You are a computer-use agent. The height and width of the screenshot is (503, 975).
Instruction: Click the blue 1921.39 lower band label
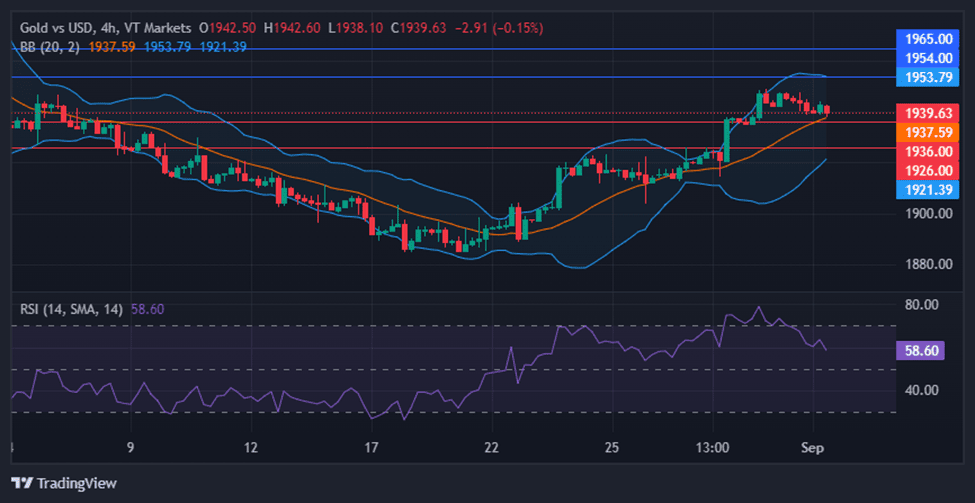tap(927, 189)
